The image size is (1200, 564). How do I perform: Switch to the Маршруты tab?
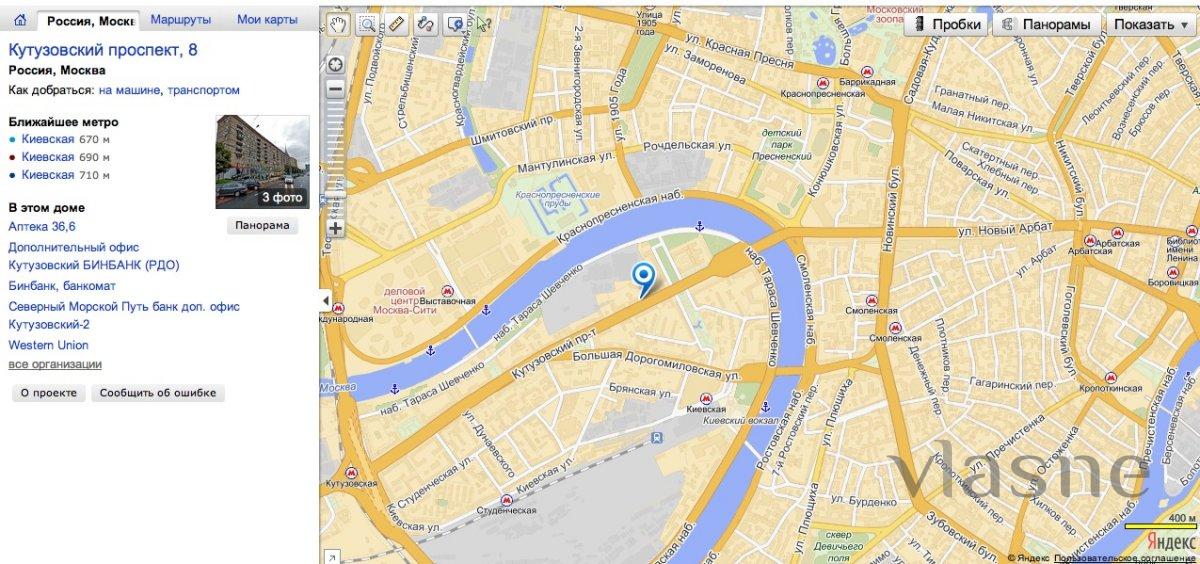pyautogui.click(x=181, y=19)
